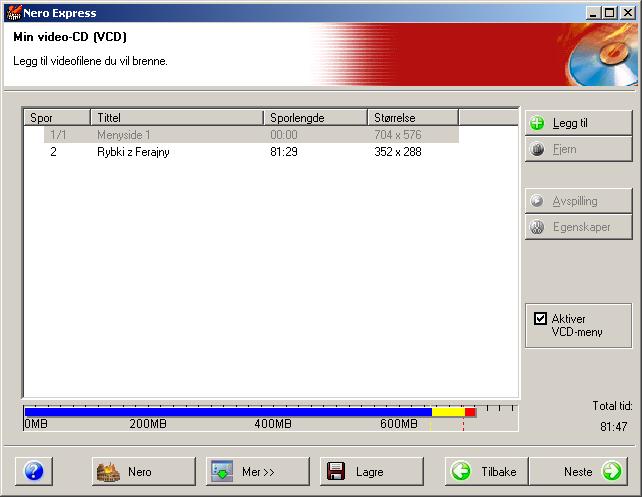Screen dimensions: 642x497
Task: Open help with the blue question mark icon
Action: [x=34, y=471]
